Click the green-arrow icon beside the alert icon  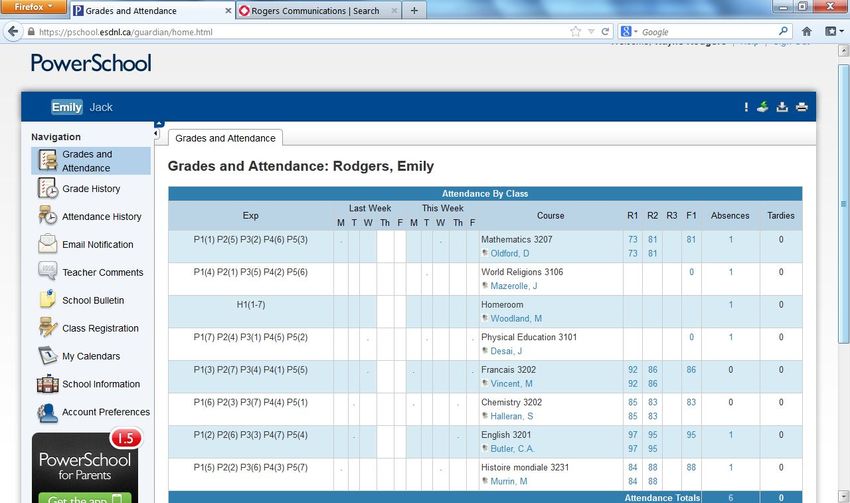[x=763, y=107]
